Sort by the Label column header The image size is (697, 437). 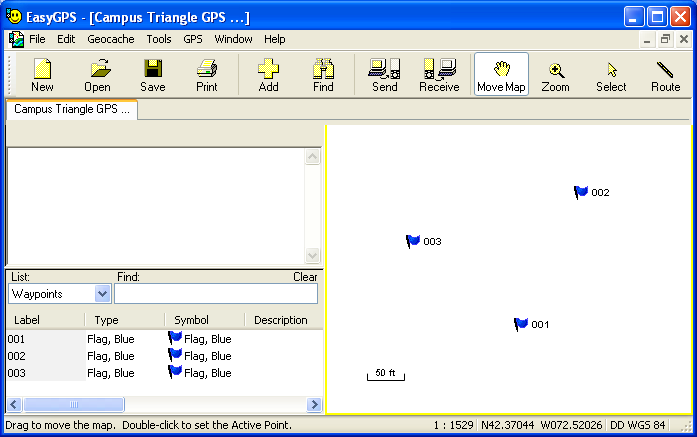point(44,320)
